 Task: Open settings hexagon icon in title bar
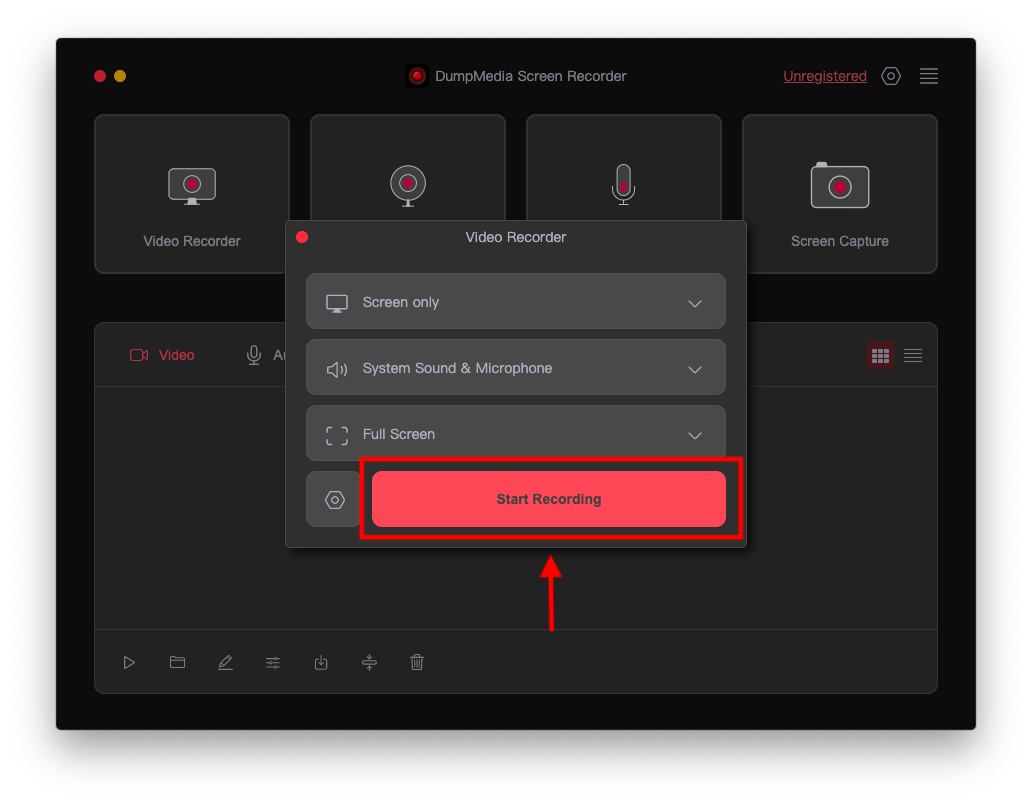890,76
